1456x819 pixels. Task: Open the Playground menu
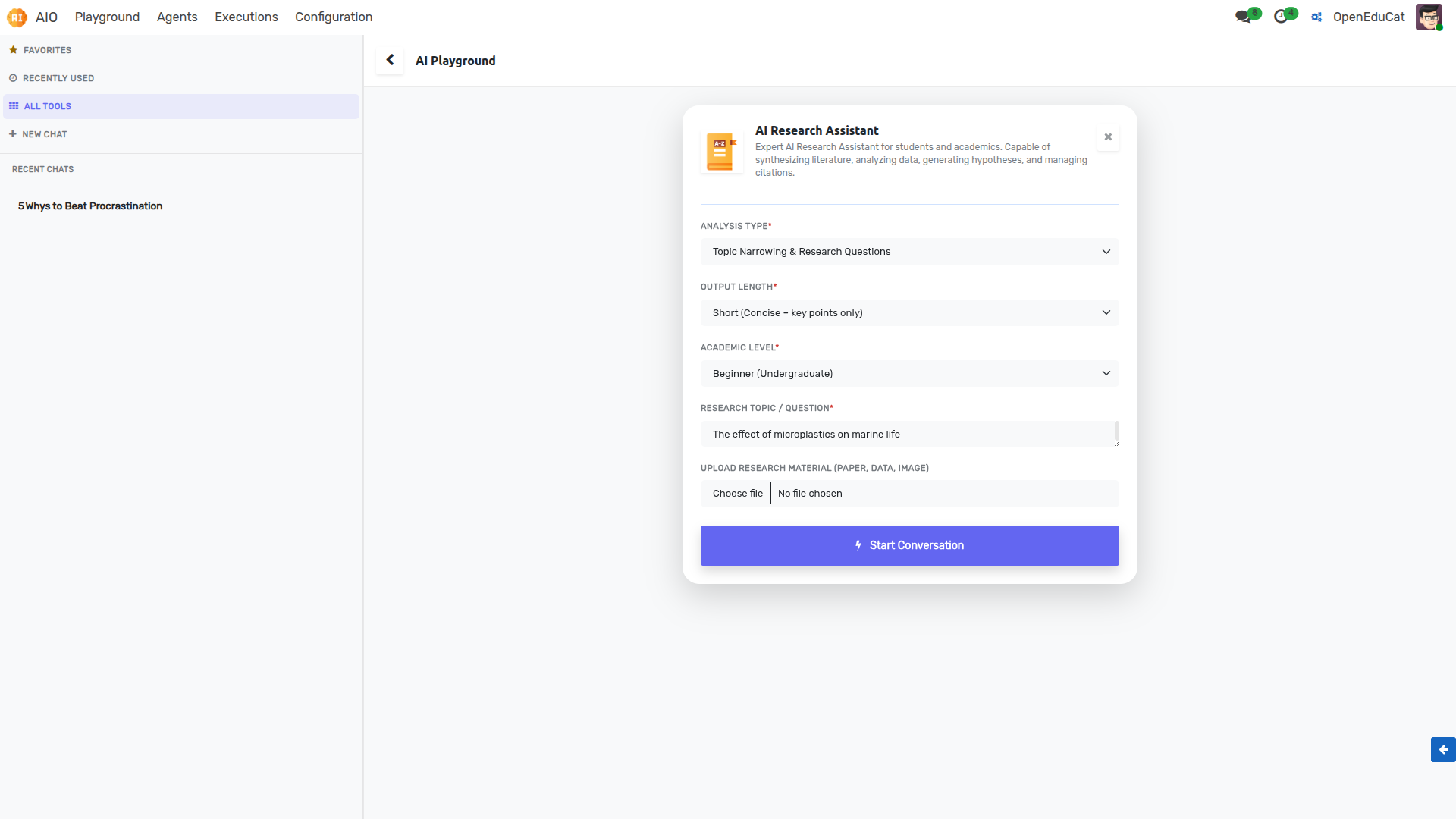pyautogui.click(x=107, y=17)
